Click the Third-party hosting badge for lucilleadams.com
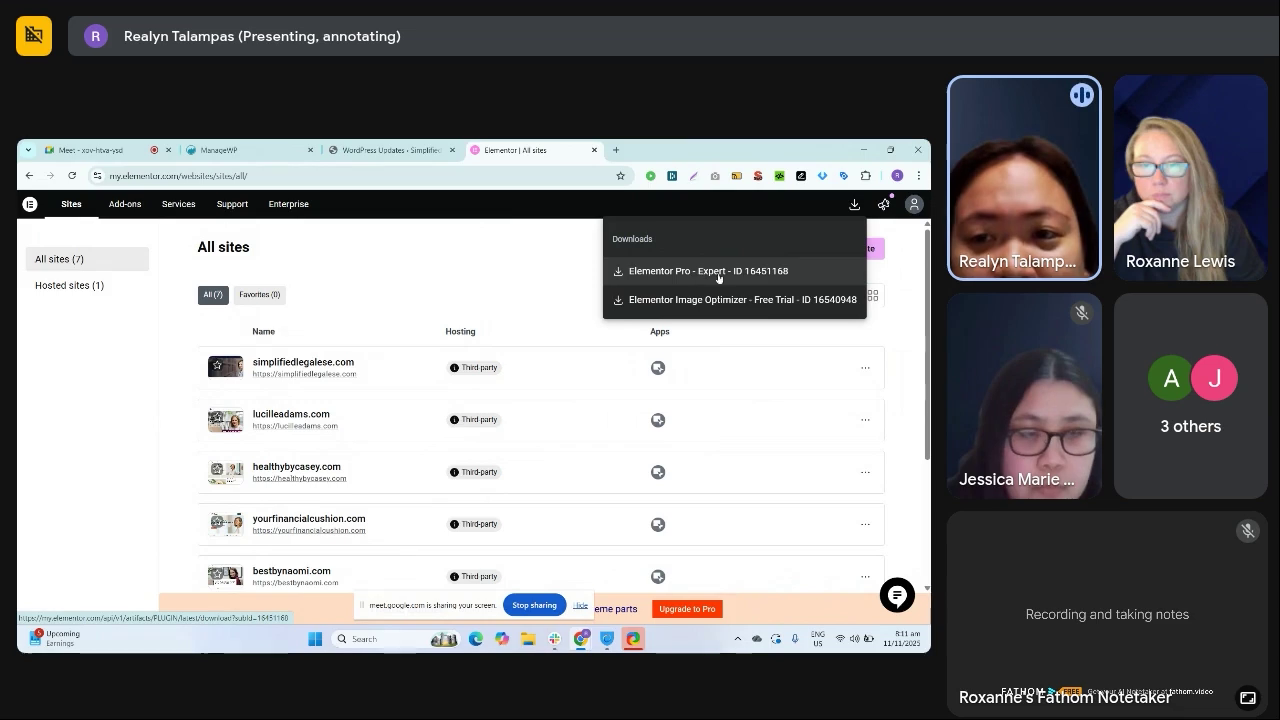This screenshot has width=1280, height=720. 474,420
